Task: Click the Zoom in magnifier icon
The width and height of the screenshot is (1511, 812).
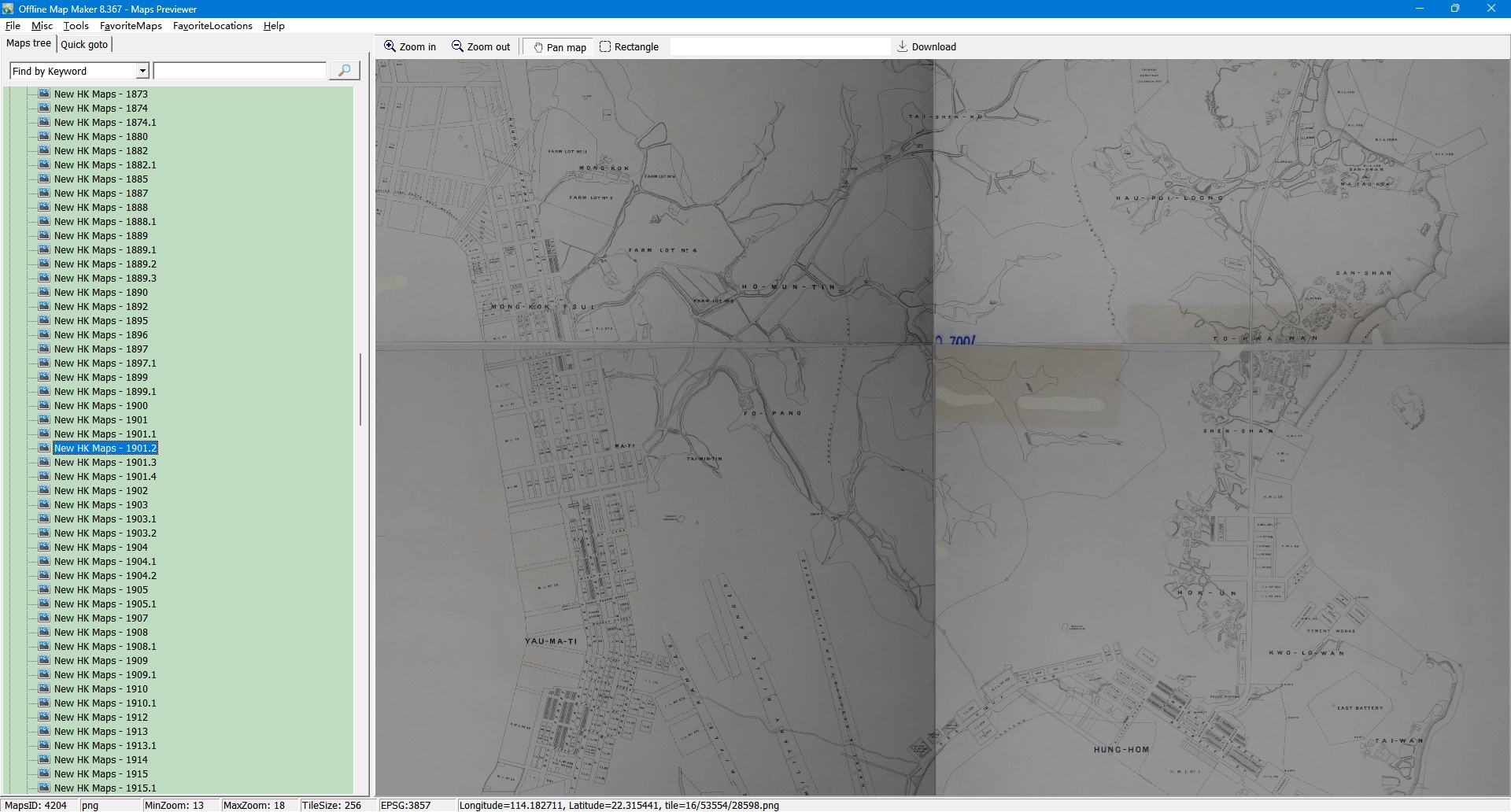Action: (390, 46)
